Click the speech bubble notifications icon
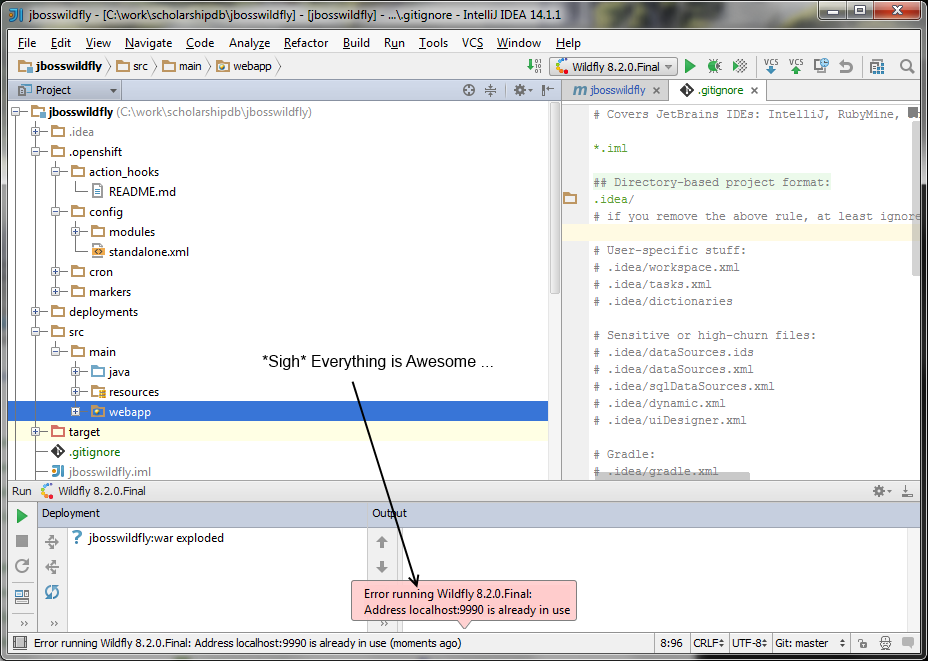The width and height of the screenshot is (928, 661). pos(907,643)
